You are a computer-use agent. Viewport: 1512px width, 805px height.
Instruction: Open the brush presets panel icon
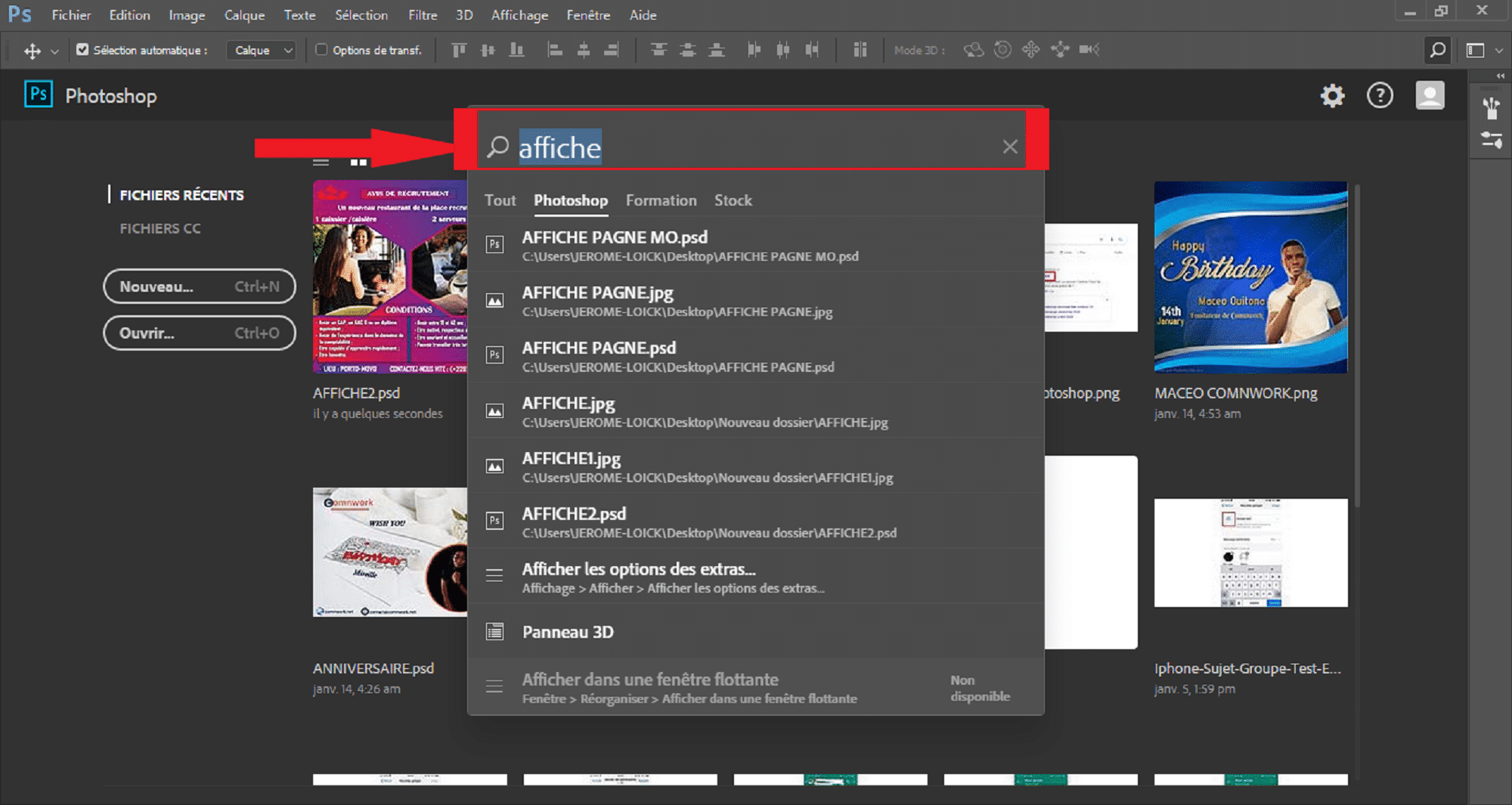pyautogui.click(x=1491, y=108)
